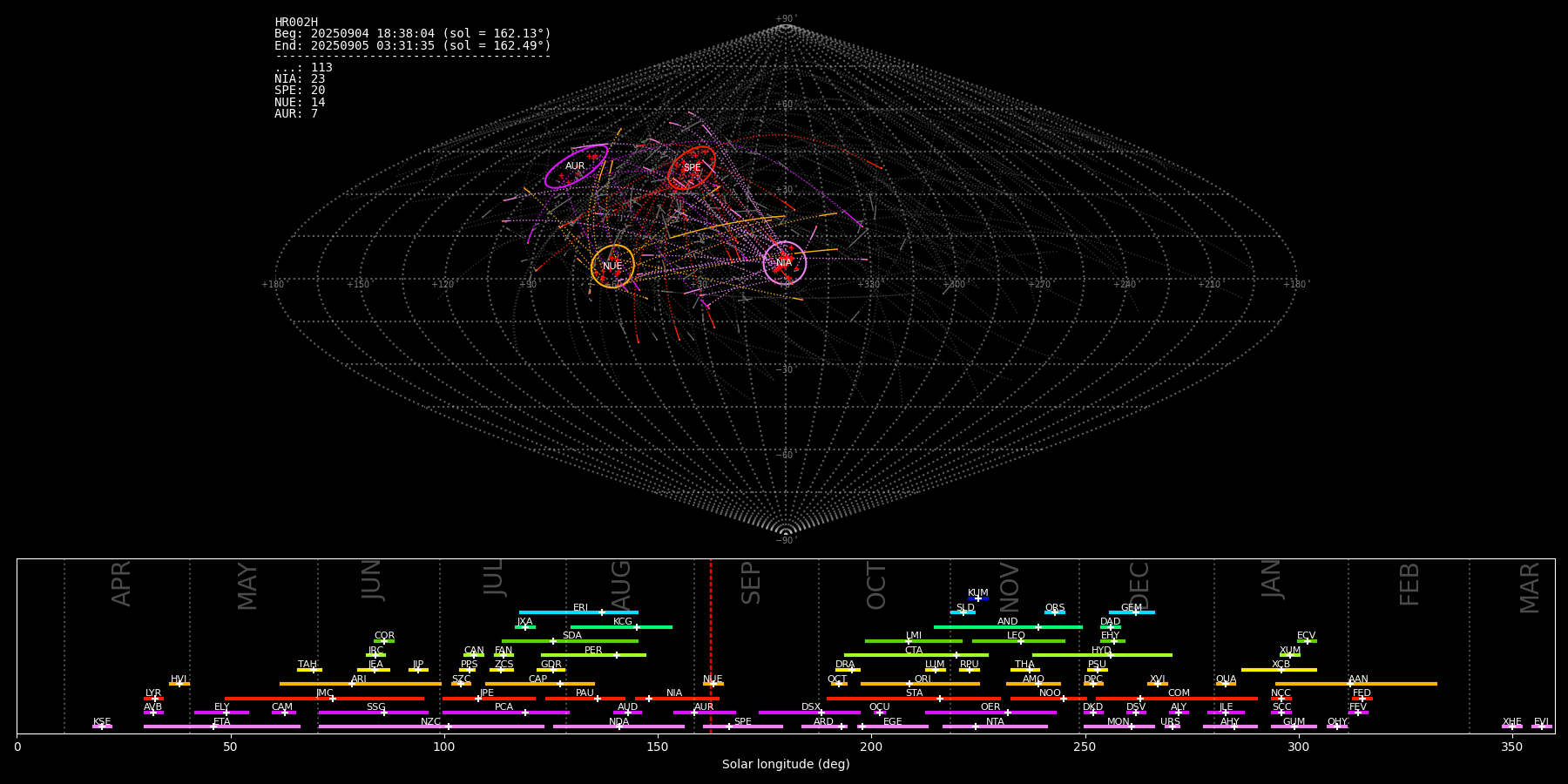This screenshot has height=784, width=1568.
Task: Click the AUR radiant ellipse on sky map
Action: click(576, 166)
